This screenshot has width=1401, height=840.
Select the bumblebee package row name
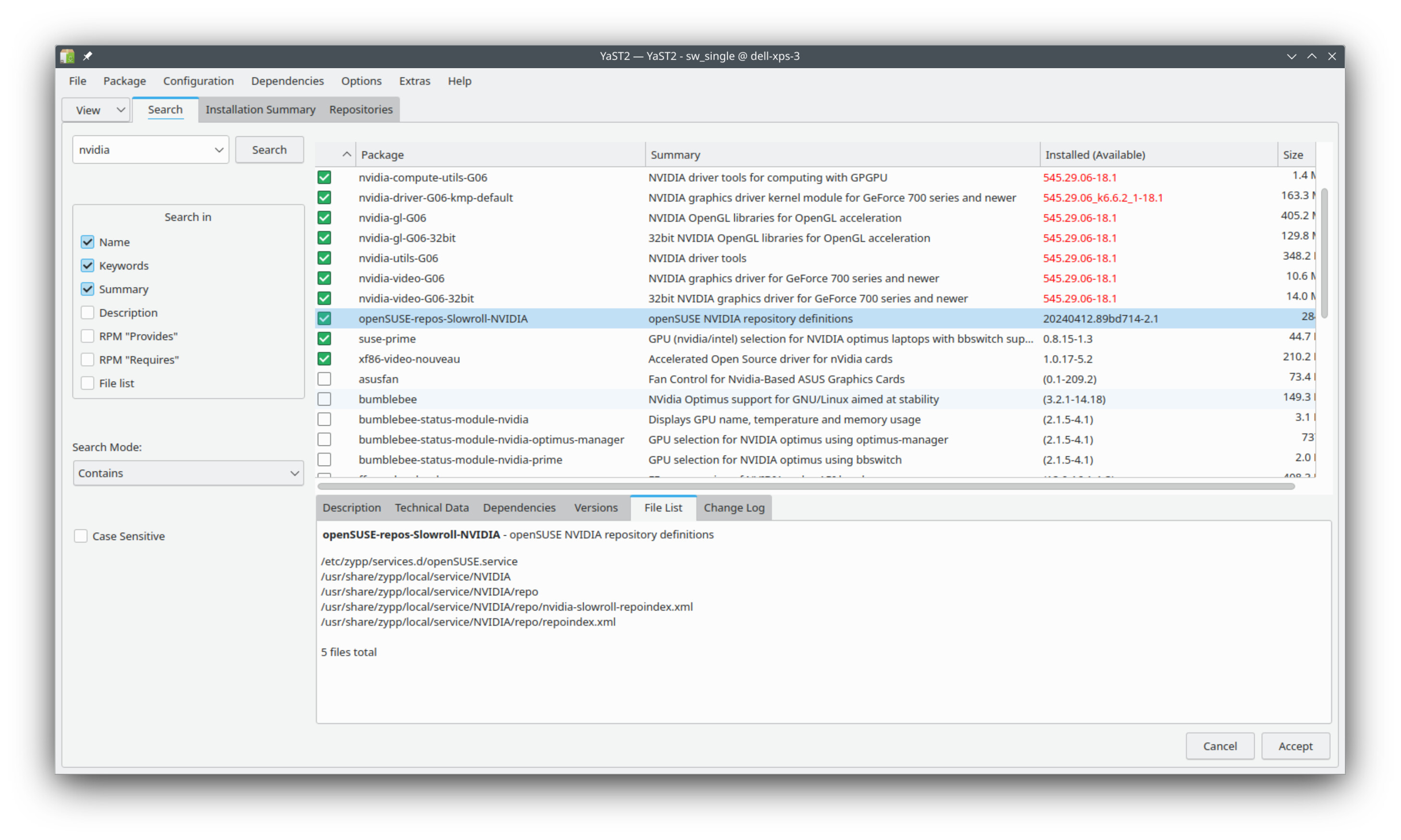tap(388, 400)
